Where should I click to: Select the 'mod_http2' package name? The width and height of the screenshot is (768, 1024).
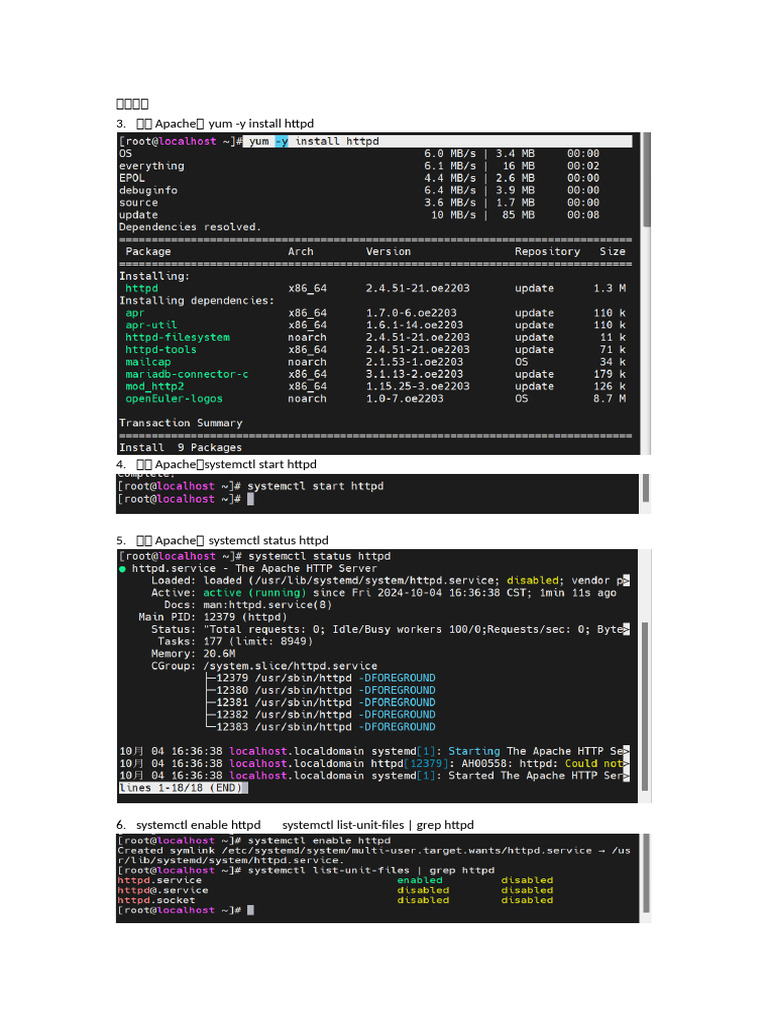155,386
